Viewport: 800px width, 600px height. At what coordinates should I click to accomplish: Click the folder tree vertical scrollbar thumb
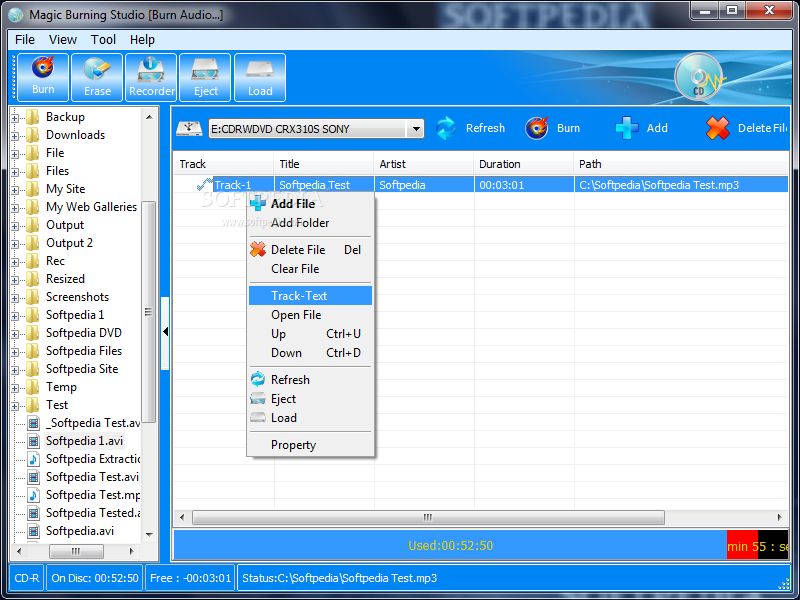148,312
